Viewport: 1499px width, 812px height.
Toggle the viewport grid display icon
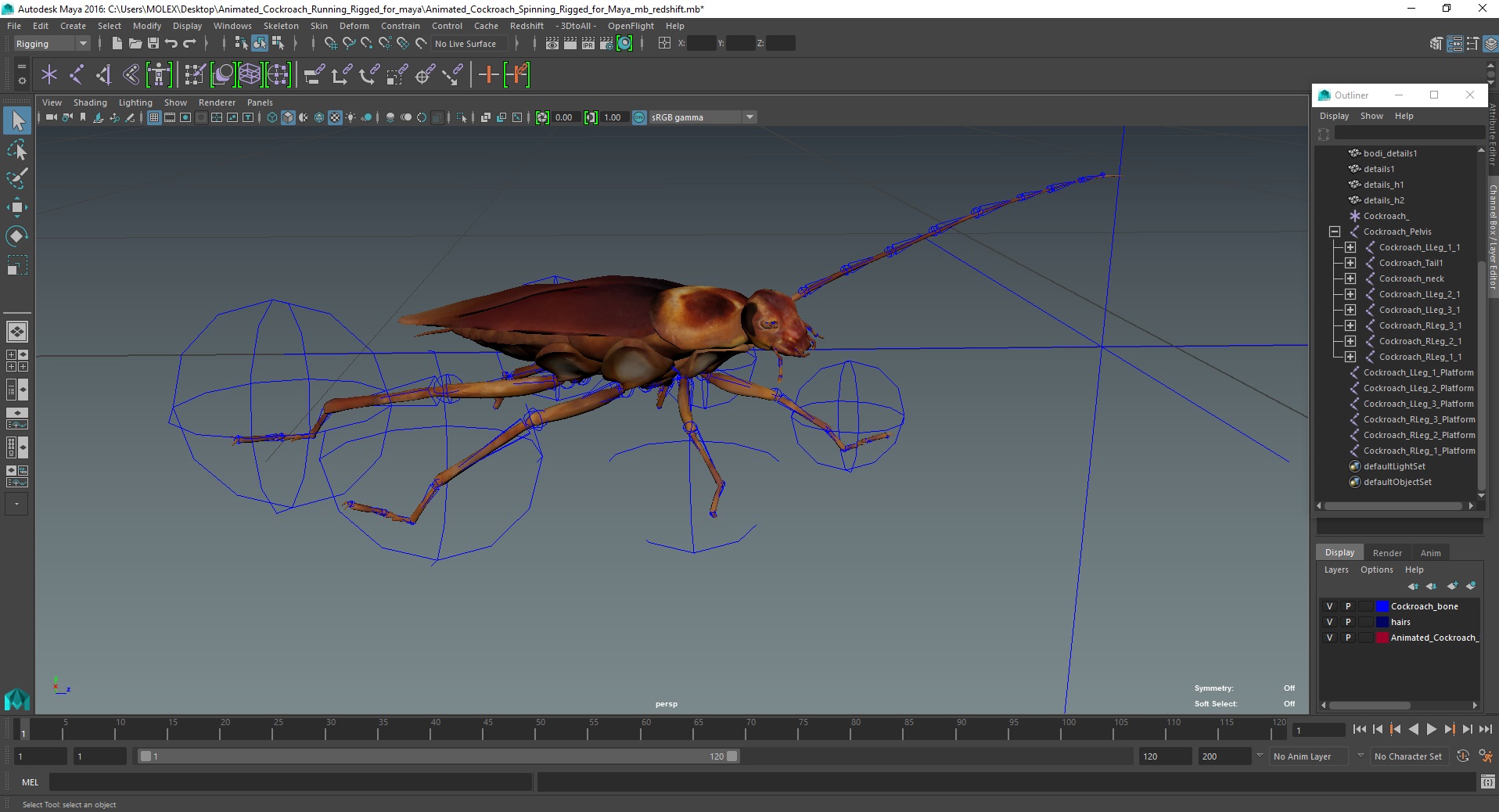pos(154,117)
